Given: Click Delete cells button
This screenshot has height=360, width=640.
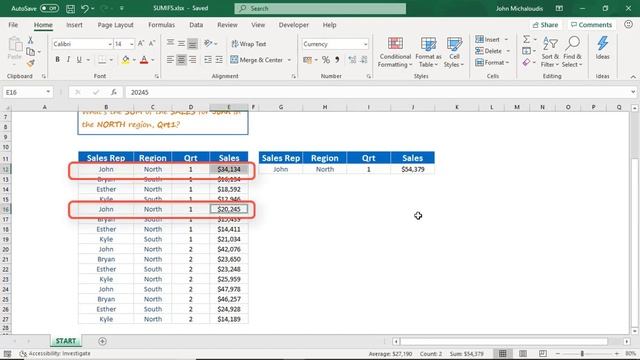Looking at the screenshot, I should (x=489, y=51).
